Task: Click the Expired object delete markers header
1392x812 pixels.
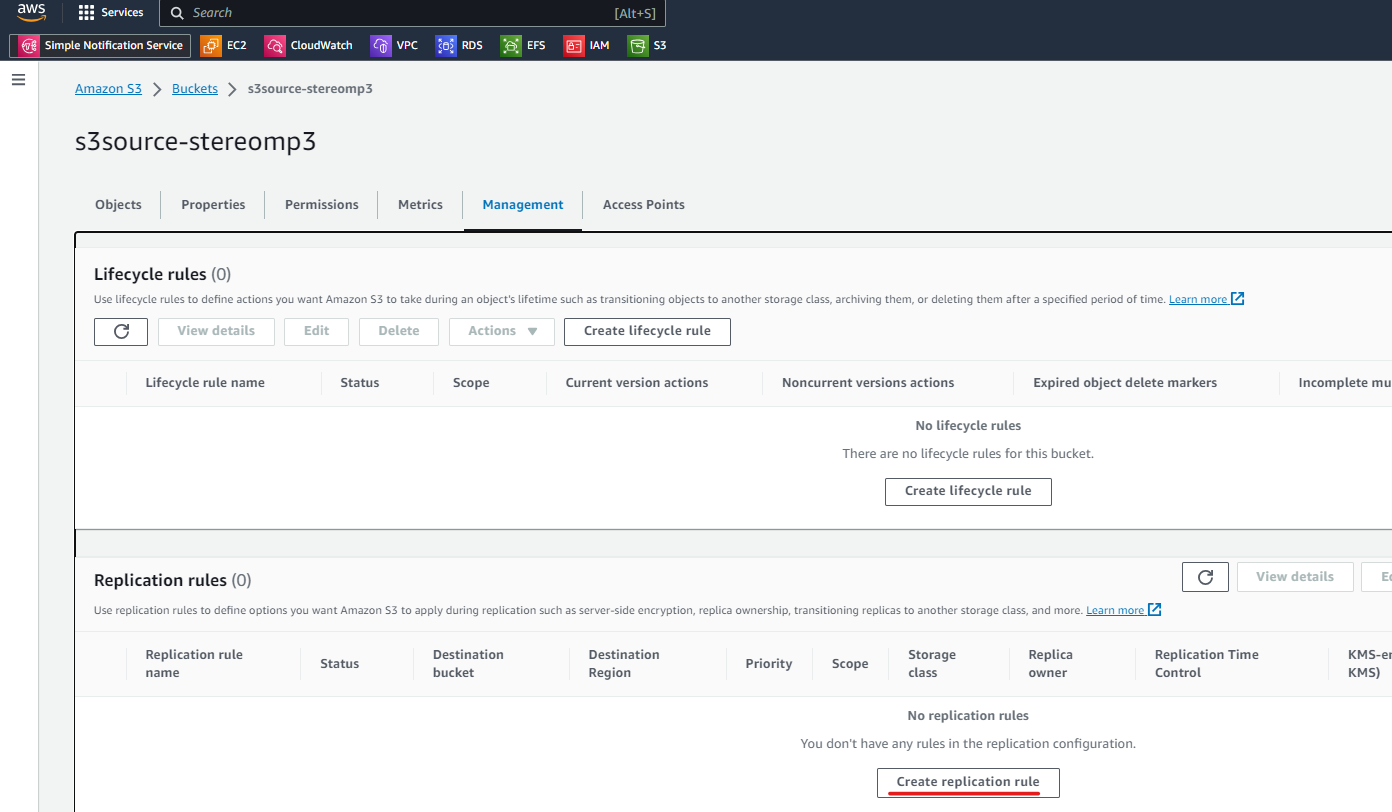Action: coord(1125,383)
